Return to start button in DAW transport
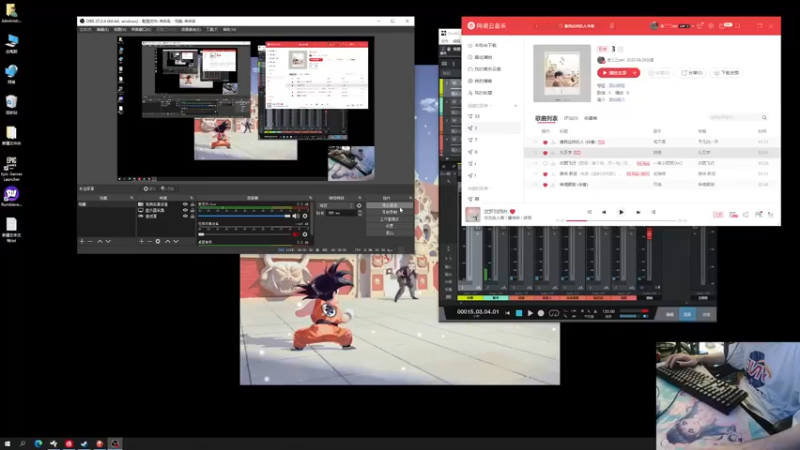This screenshot has height=450, width=800. point(508,313)
